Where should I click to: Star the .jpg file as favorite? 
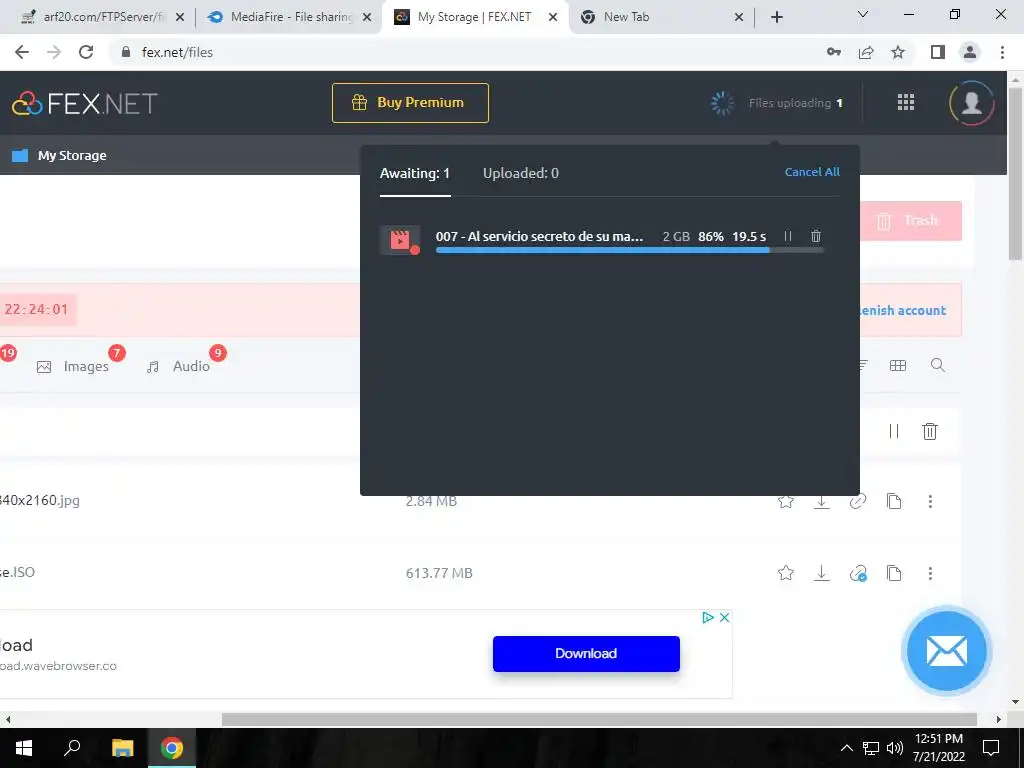(786, 501)
